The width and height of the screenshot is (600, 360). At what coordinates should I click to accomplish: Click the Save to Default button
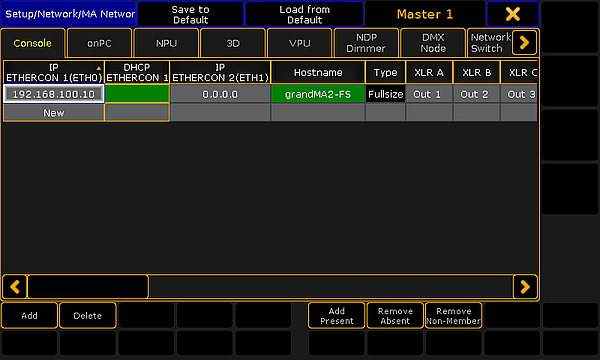tap(190, 15)
